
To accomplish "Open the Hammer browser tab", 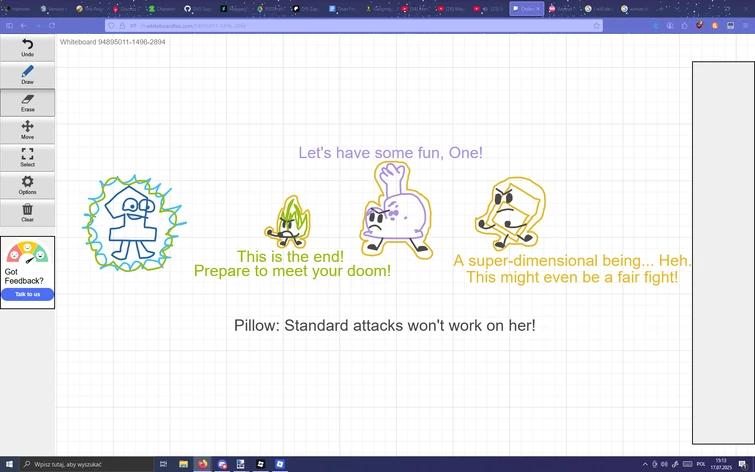I will point(17,9).
